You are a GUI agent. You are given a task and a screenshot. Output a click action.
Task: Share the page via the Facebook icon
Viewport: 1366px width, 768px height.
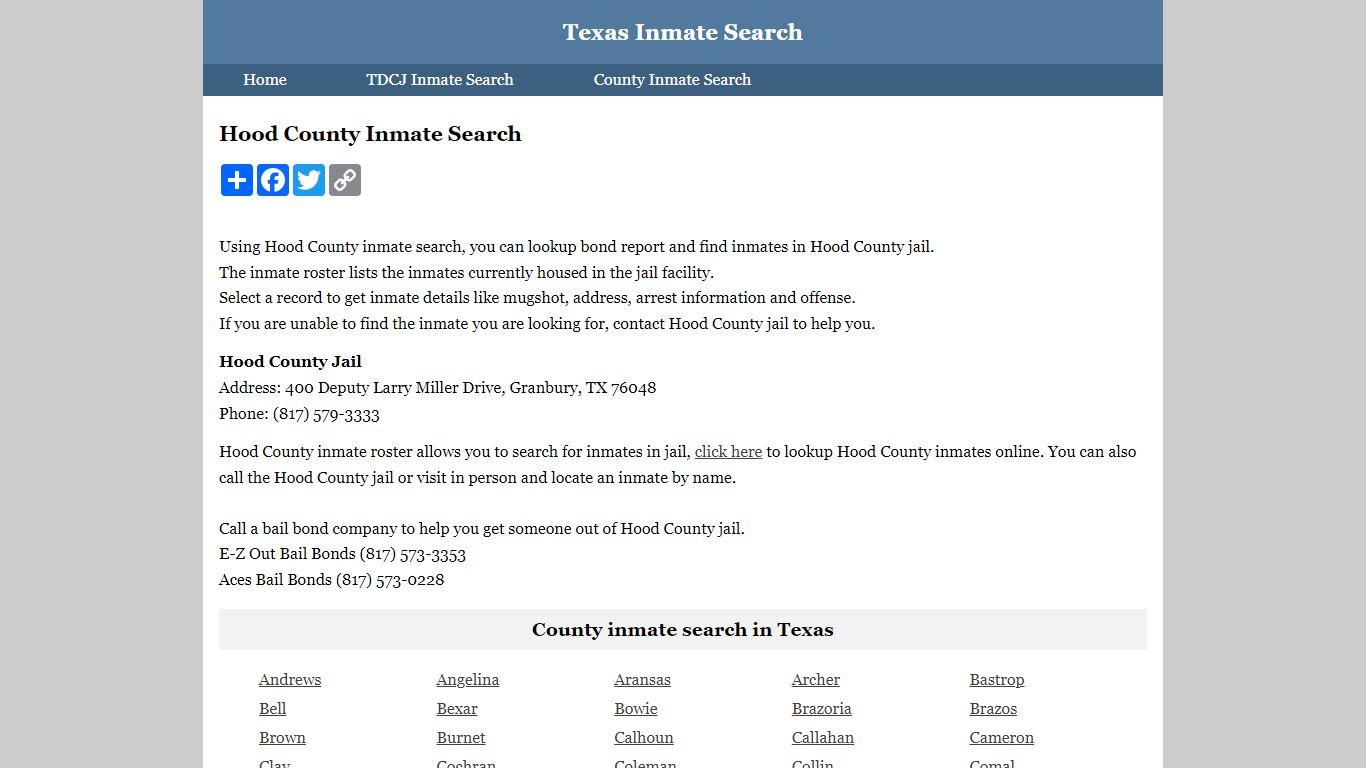pyautogui.click(x=272, y=180)
